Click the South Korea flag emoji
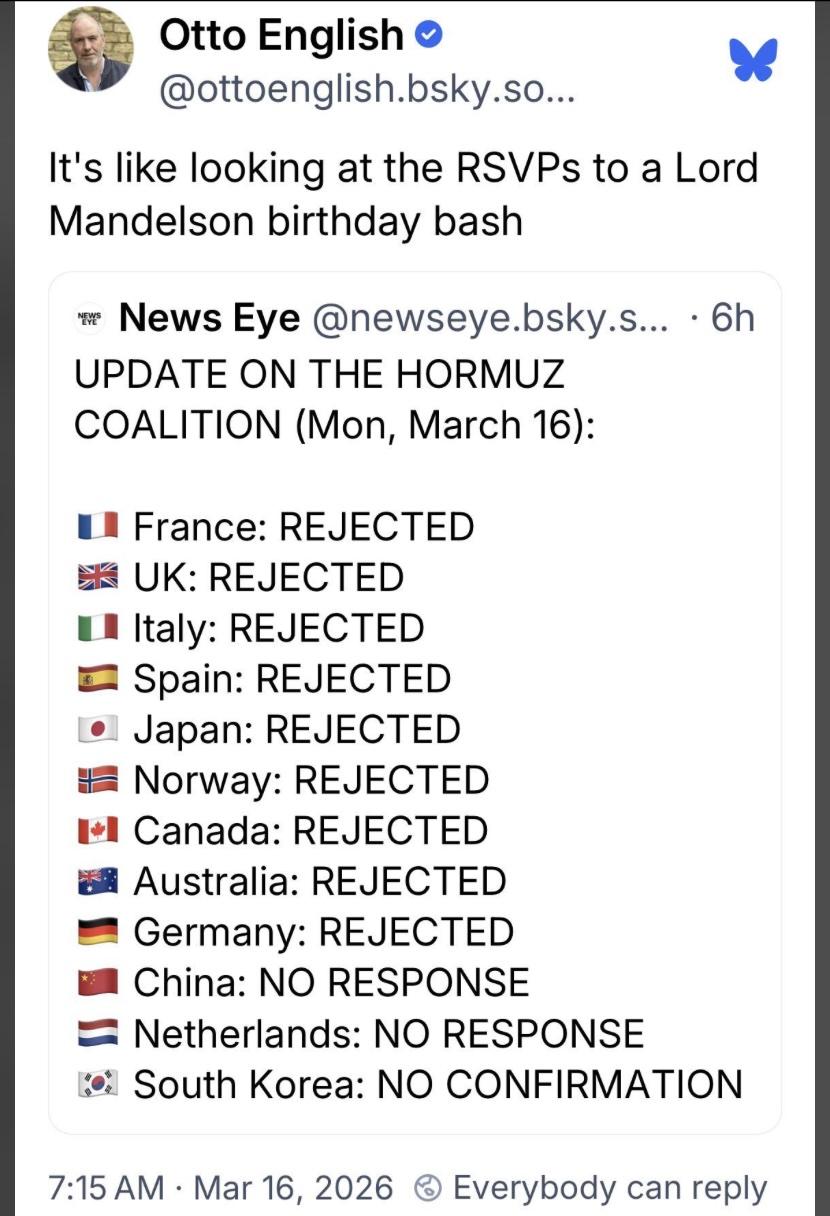 tap(98, 1084)
